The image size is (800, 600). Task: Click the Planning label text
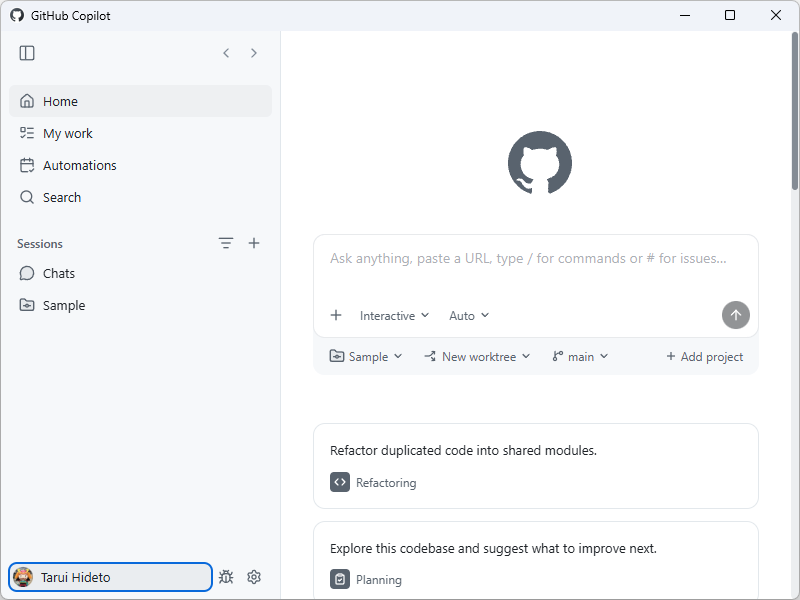pyautogui.click(x=379, y=580)
